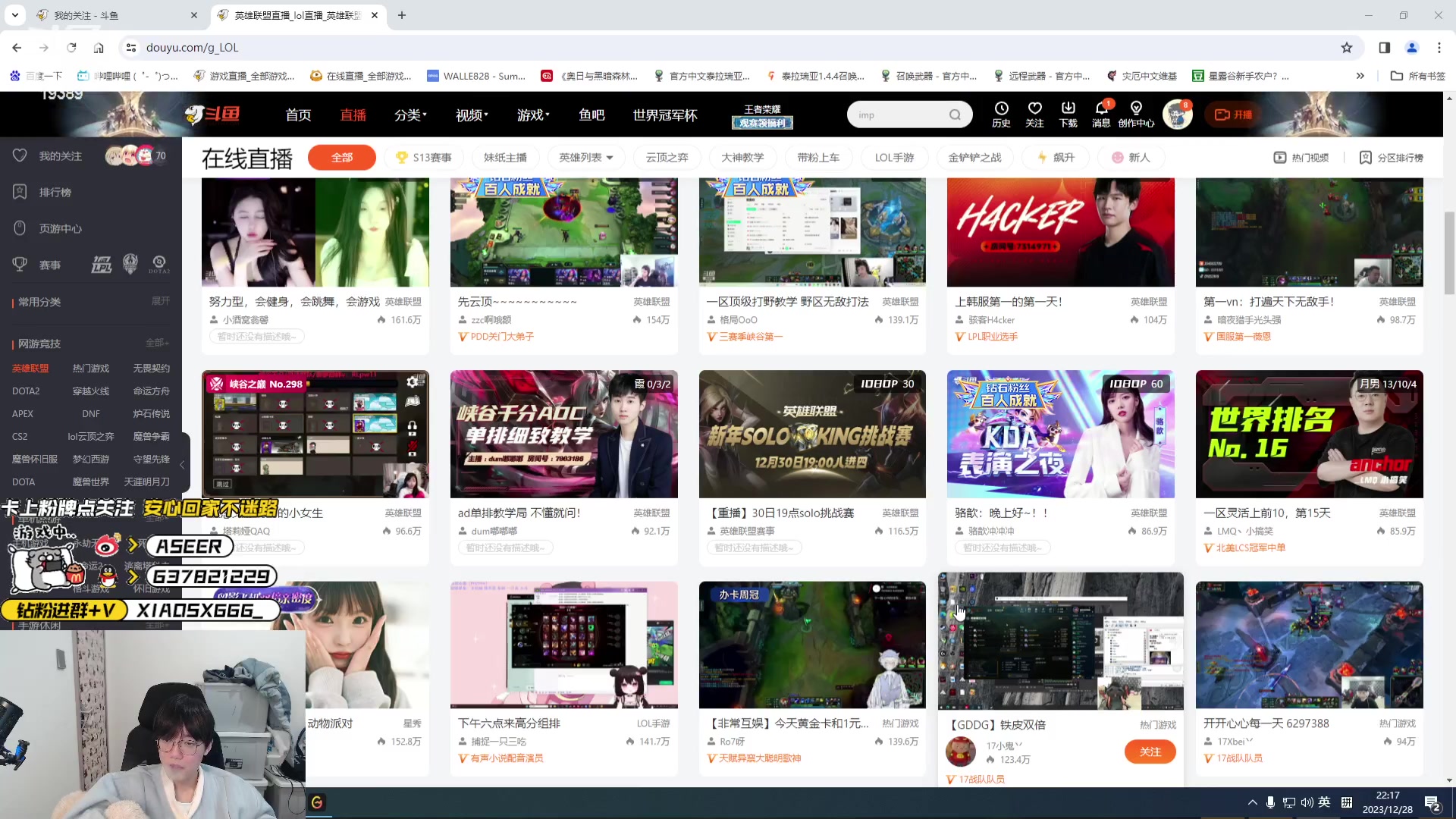Expand the 游戏 navigation dropdown
The height and width of the screenshot is (819, 1456).
[533, 115]
